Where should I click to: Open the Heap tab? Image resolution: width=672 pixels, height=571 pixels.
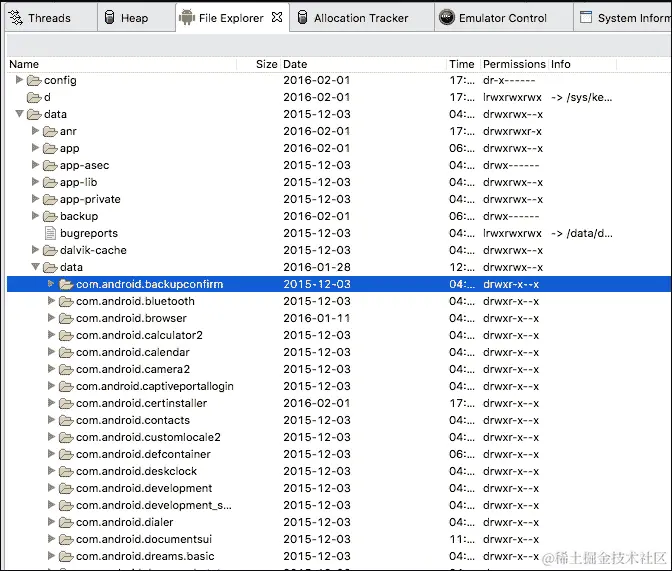136,18
